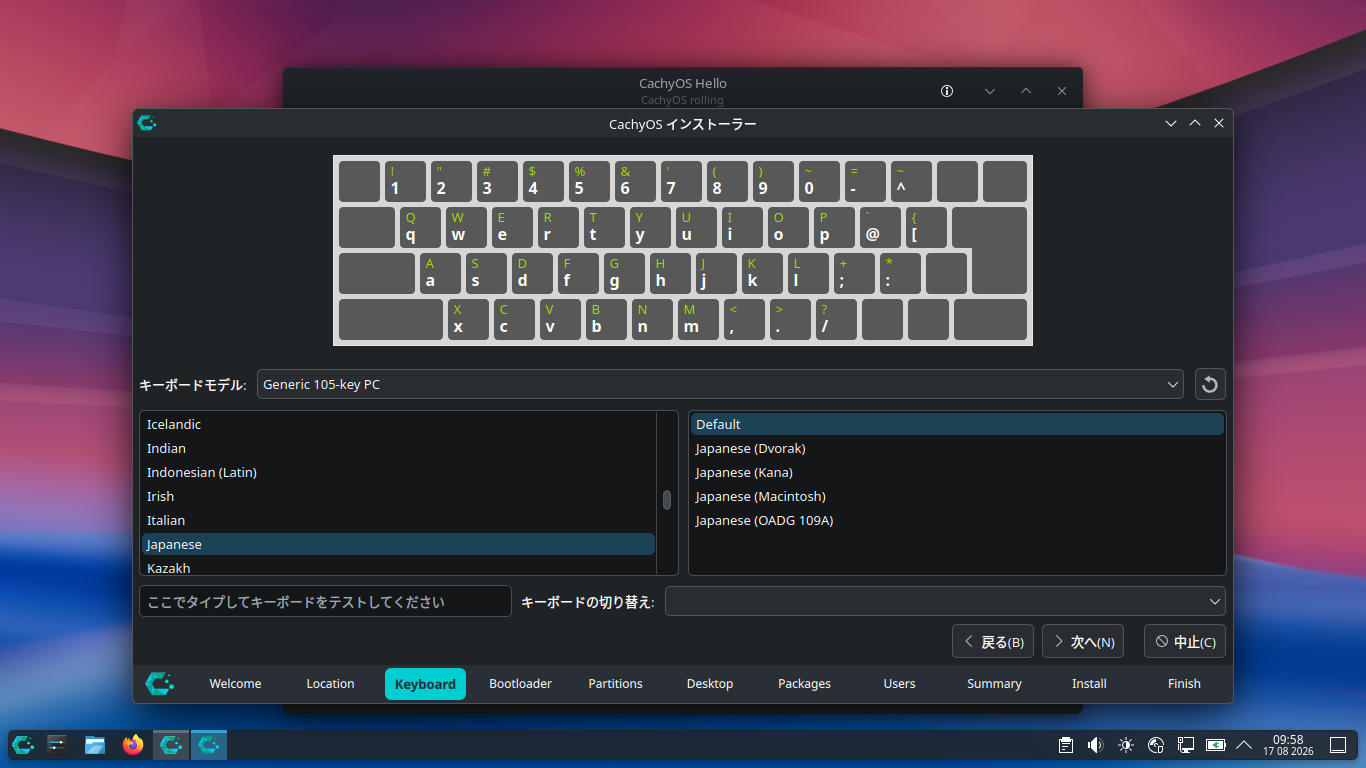Open the disks and devices tray icon

(1156, 745)
